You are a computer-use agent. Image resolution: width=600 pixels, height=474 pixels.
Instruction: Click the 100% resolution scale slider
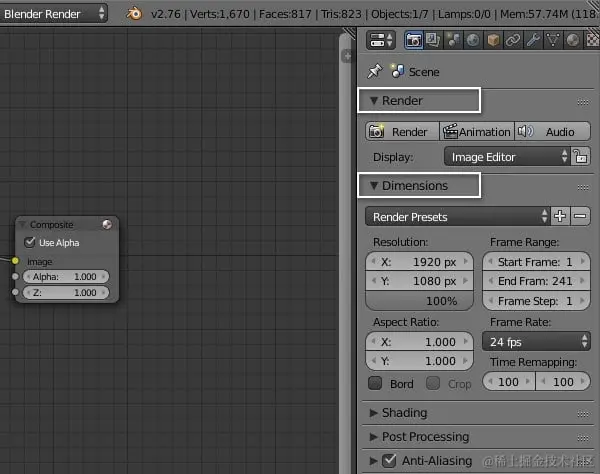coord(419,301)
